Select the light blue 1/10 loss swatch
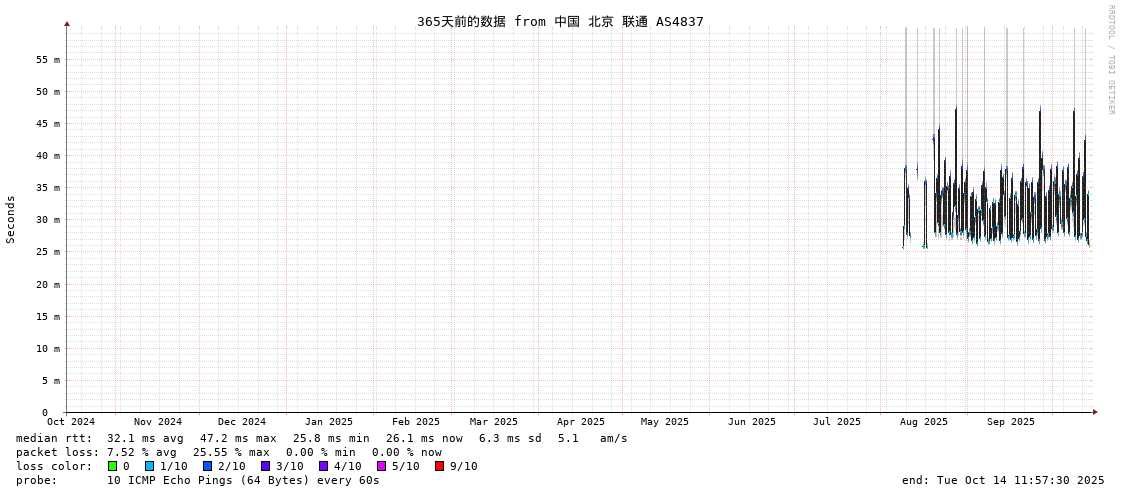 (149, 466)
